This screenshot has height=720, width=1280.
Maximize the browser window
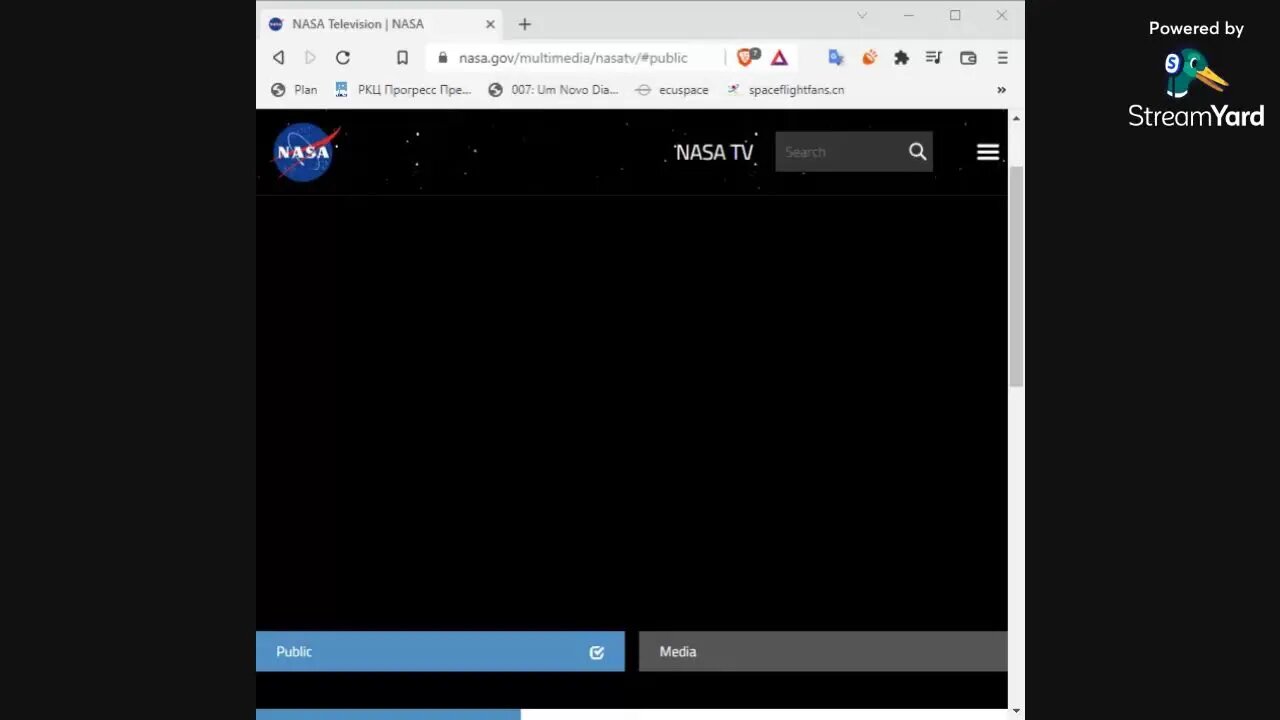click(955, 15)
